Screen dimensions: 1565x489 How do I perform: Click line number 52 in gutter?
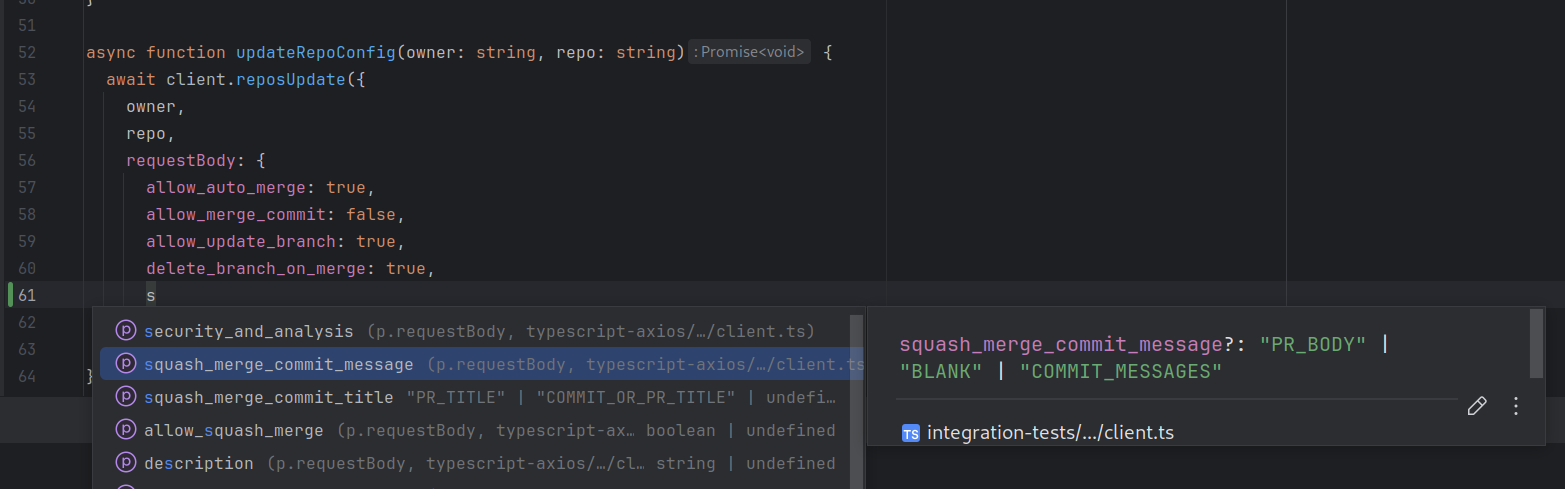(x=28, y=52)
